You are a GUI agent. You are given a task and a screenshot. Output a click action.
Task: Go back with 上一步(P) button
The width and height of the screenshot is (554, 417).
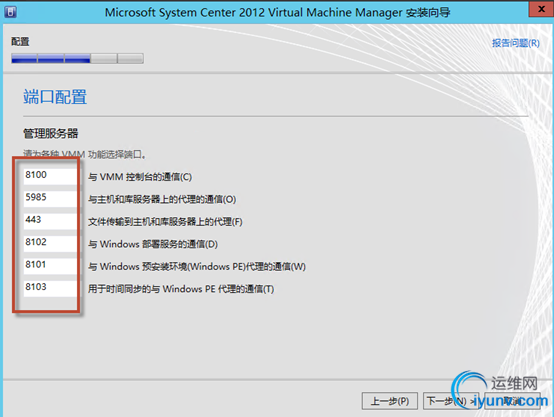tap(390, 401)
